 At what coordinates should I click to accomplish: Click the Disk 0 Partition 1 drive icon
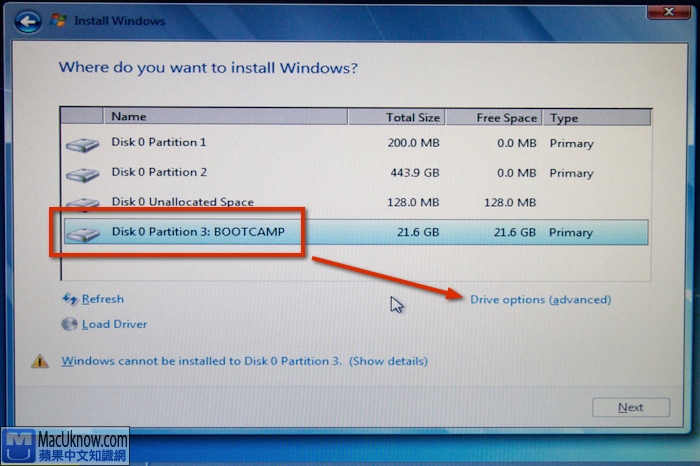click(83, 144)
